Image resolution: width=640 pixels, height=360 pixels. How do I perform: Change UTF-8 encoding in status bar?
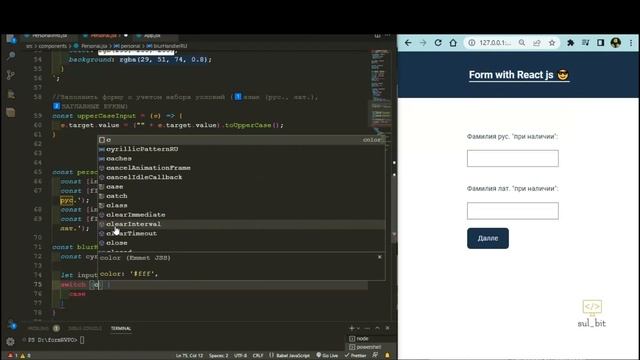pos(240,356)
